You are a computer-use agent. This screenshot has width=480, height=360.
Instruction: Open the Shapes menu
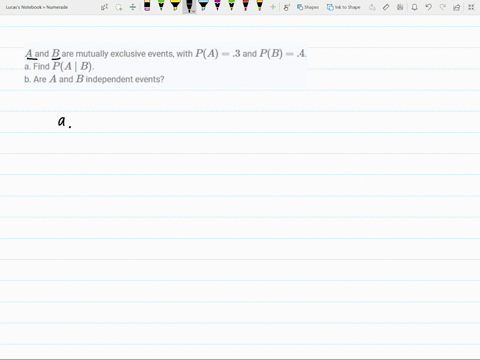(x=308, y=7)
